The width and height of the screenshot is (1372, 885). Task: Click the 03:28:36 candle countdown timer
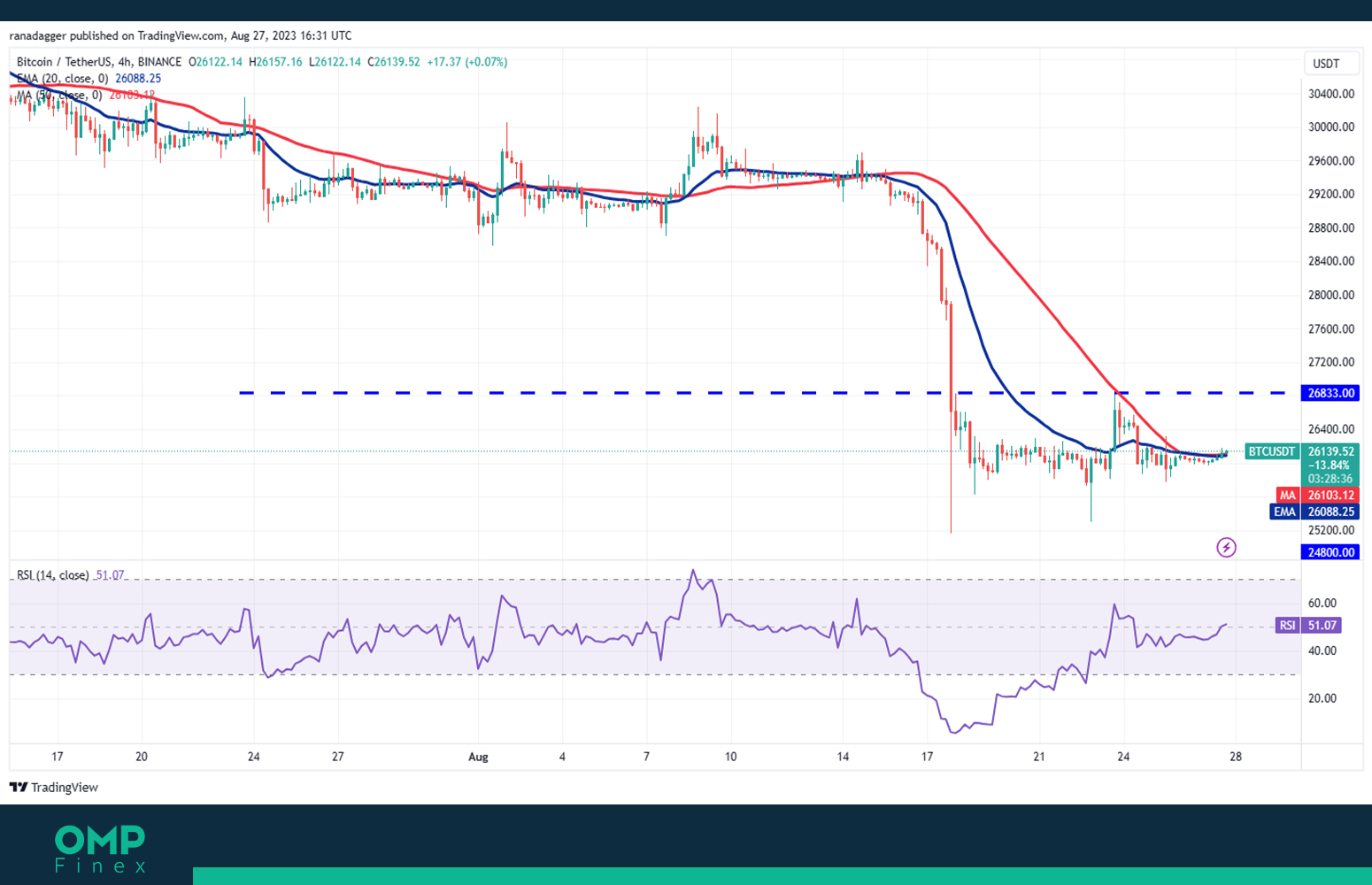pyautogui.click(x=1330, y=479)
